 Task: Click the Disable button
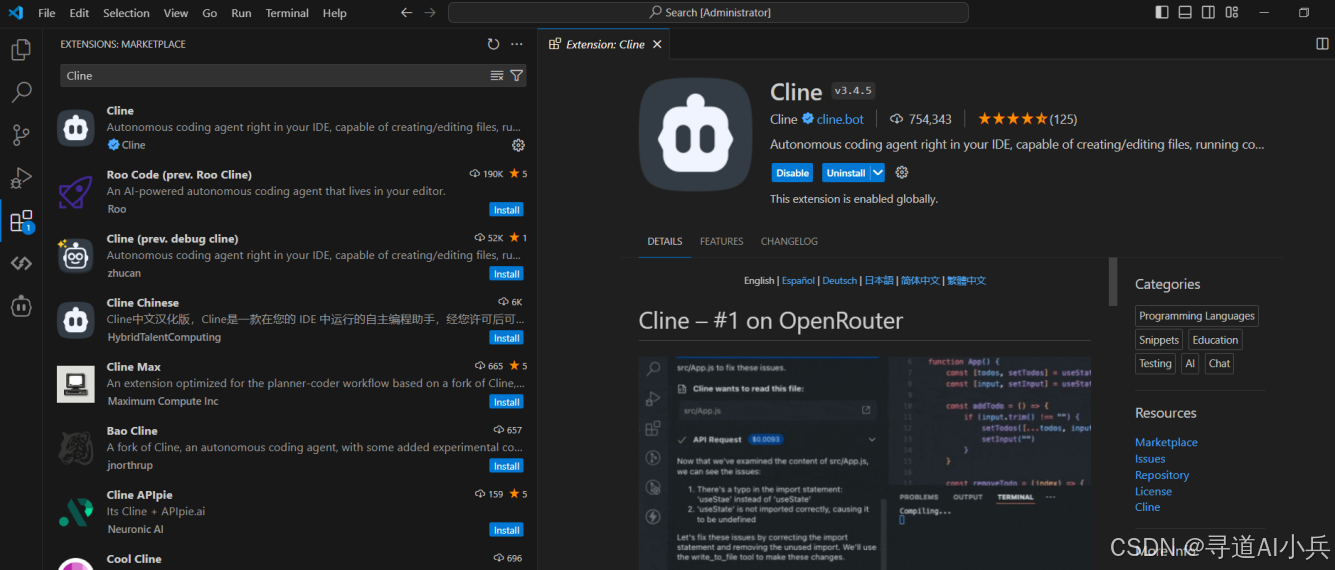(x=792, y=173)
